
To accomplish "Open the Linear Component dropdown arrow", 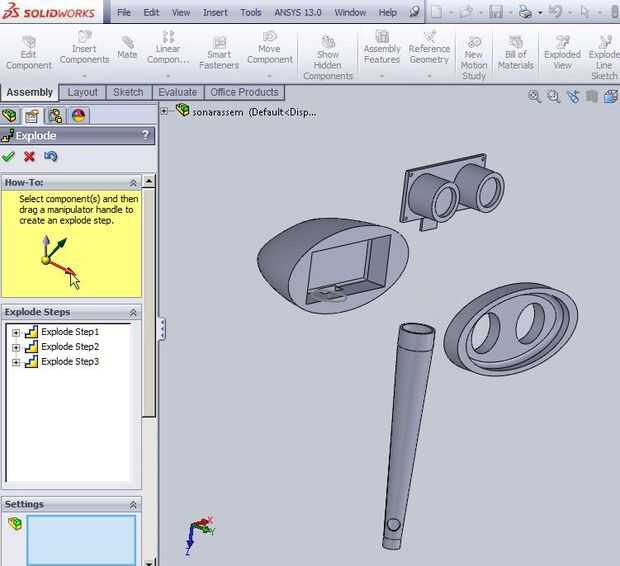I will point(168,76).
